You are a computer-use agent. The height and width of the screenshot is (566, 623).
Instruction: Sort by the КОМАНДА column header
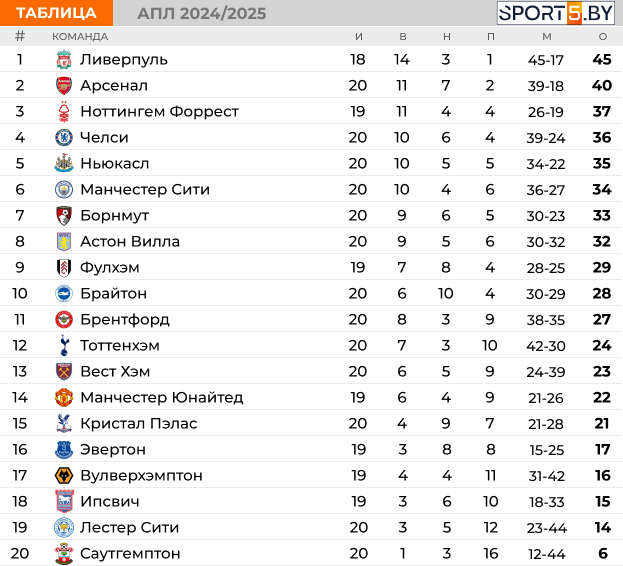click(80, 37)
